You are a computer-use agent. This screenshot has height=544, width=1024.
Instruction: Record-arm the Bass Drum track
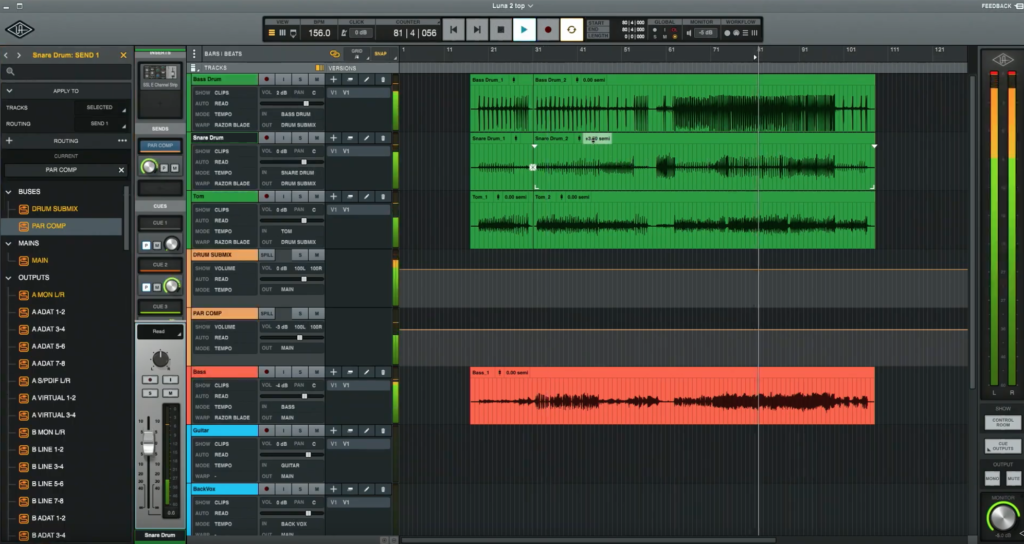[x=266, y=80]
